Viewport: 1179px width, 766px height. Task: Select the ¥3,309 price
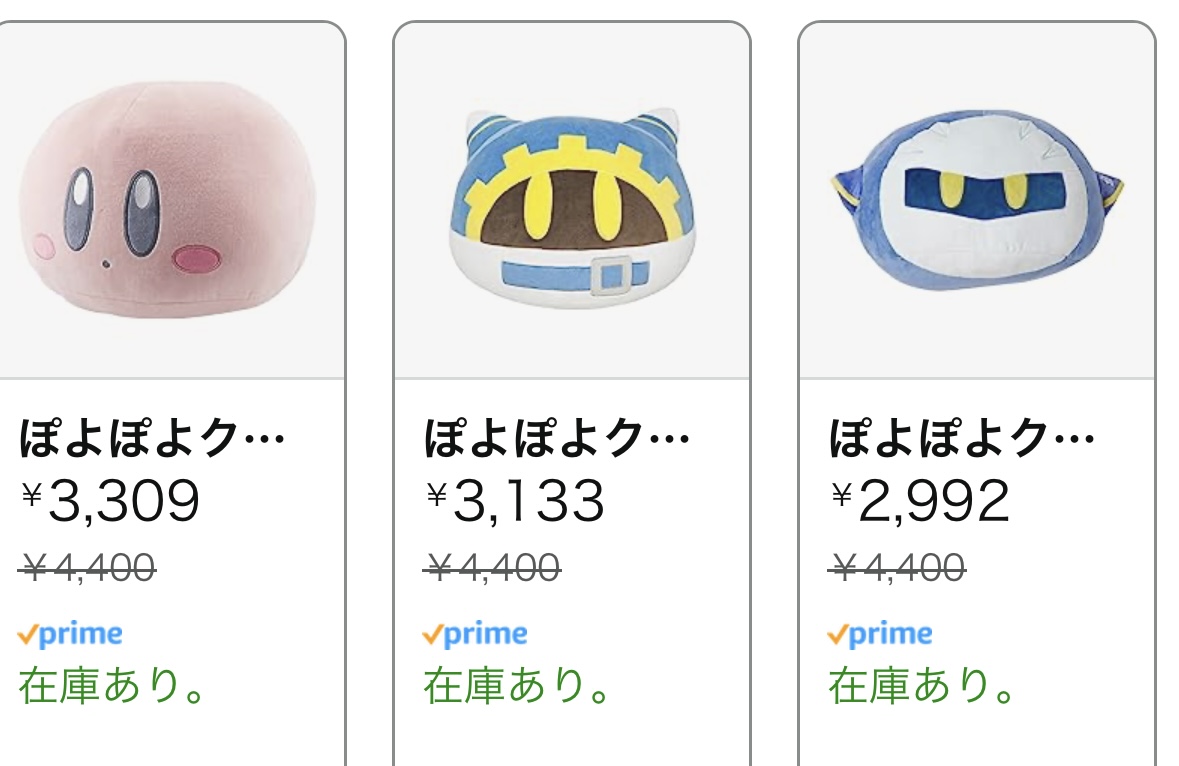tap(112, 501)
